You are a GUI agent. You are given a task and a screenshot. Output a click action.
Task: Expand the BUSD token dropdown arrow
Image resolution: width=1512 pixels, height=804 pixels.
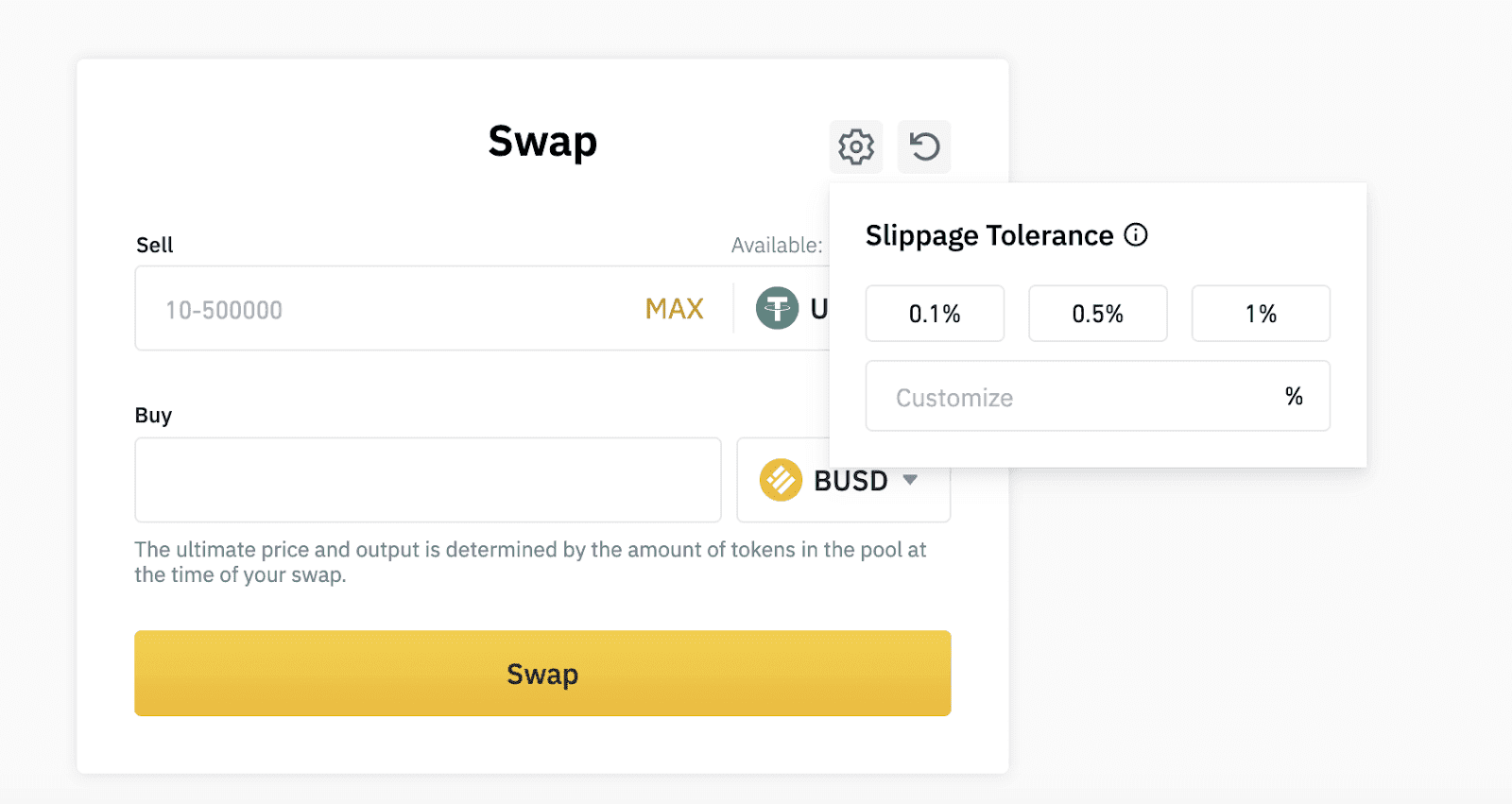pyautogui.click(x=910, y=480)
